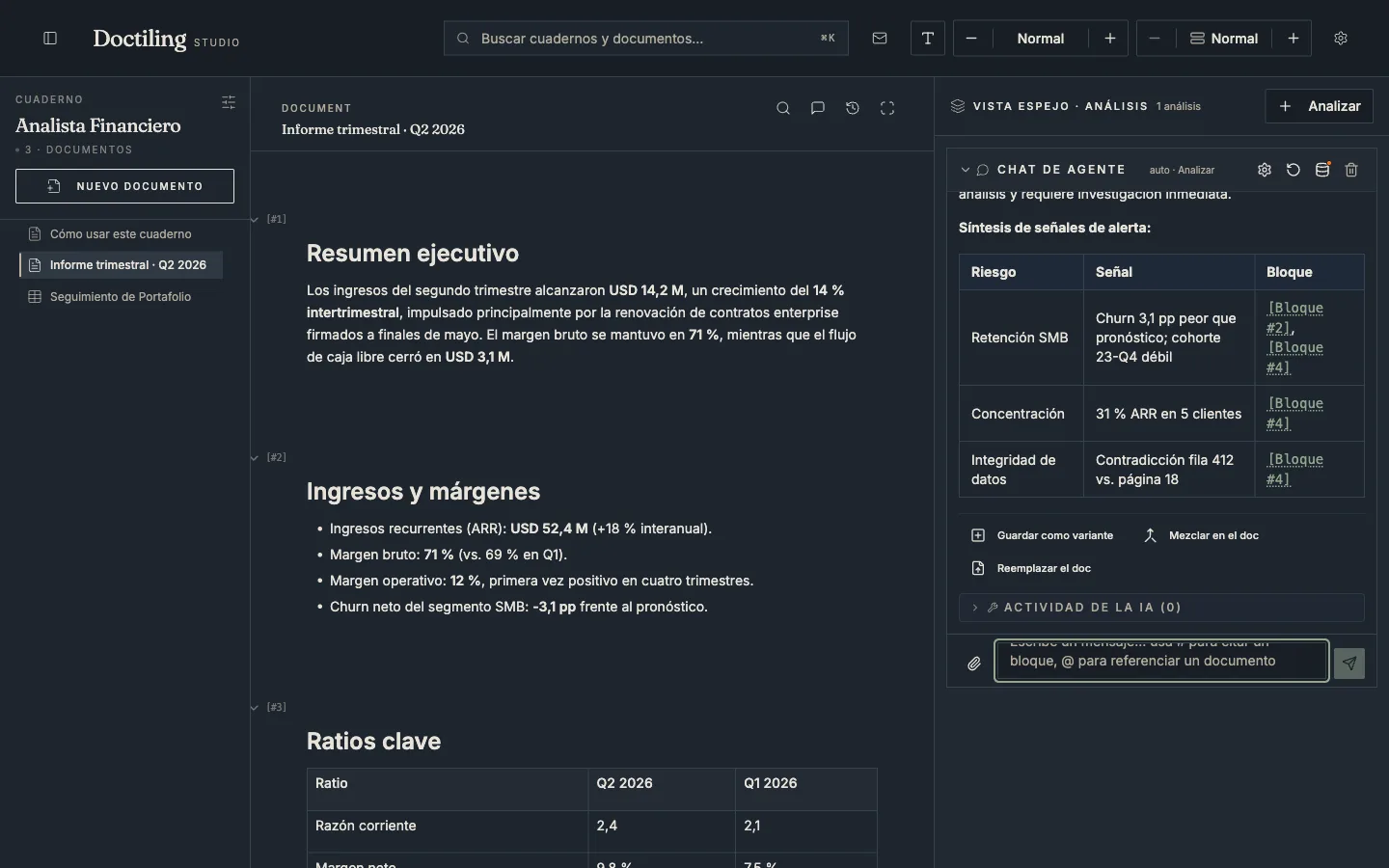Toggle the sidebar panel icon

[50, 39]
